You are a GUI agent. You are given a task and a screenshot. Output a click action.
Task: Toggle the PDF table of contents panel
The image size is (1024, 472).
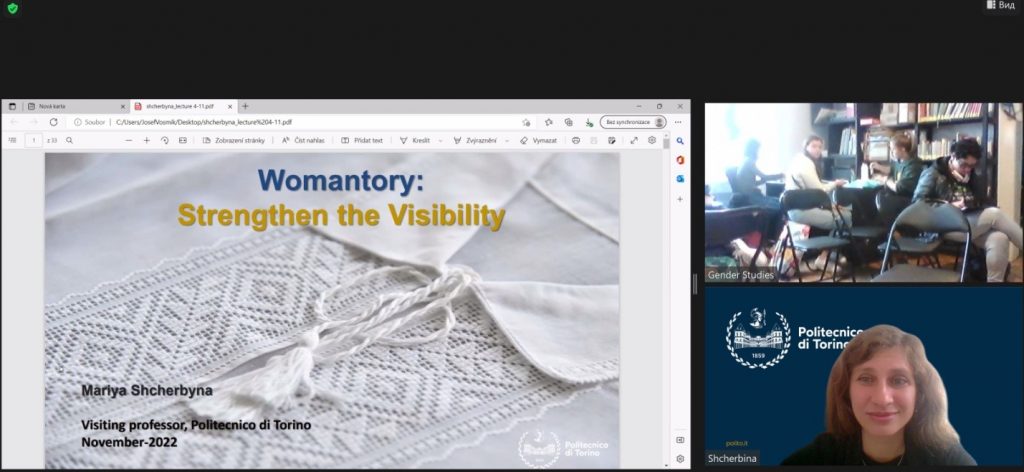12,140
